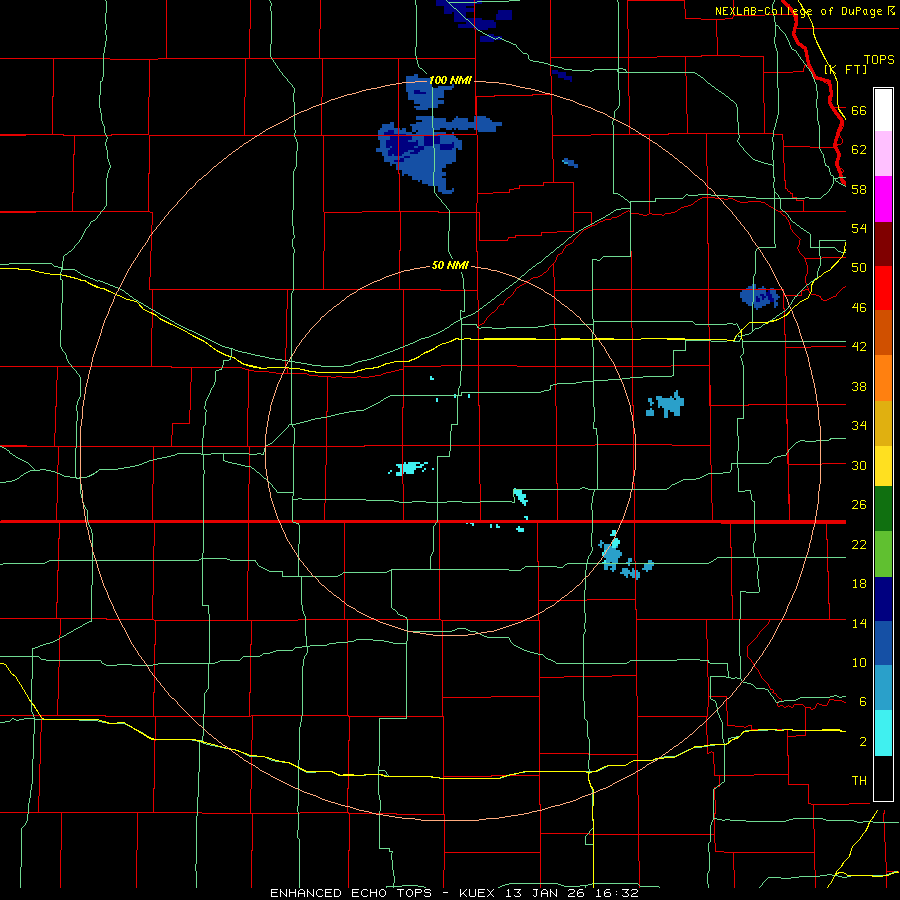Click the yellow swatch near 30
The width and height of the screenshot is (900, 900).
(883, 466)
